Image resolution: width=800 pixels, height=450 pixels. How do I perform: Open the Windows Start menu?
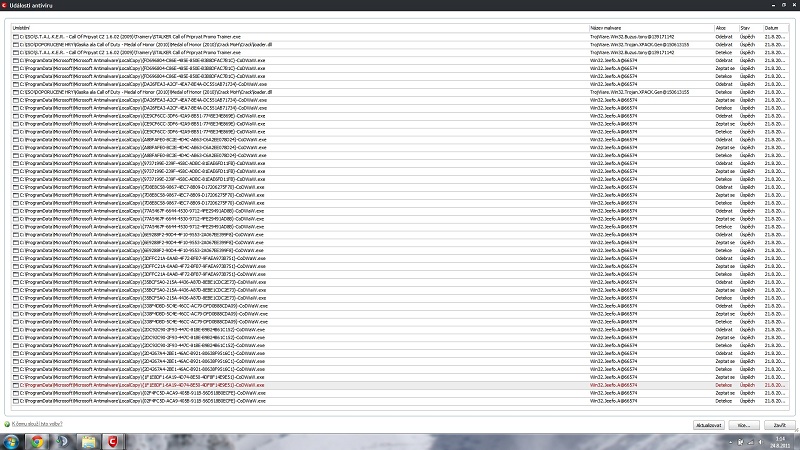[x=11, y=441]
